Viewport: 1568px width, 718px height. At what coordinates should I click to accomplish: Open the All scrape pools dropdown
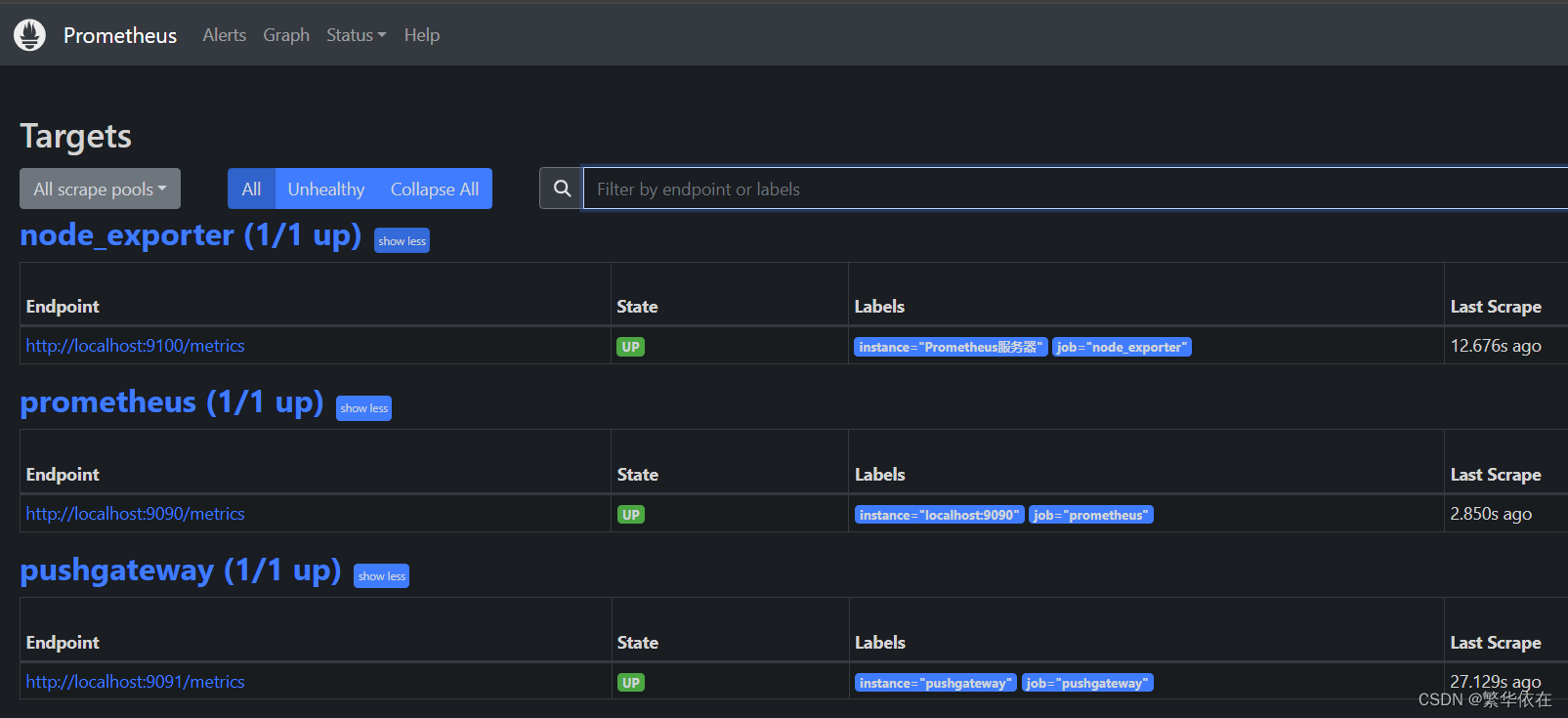[x=100, y=189]
